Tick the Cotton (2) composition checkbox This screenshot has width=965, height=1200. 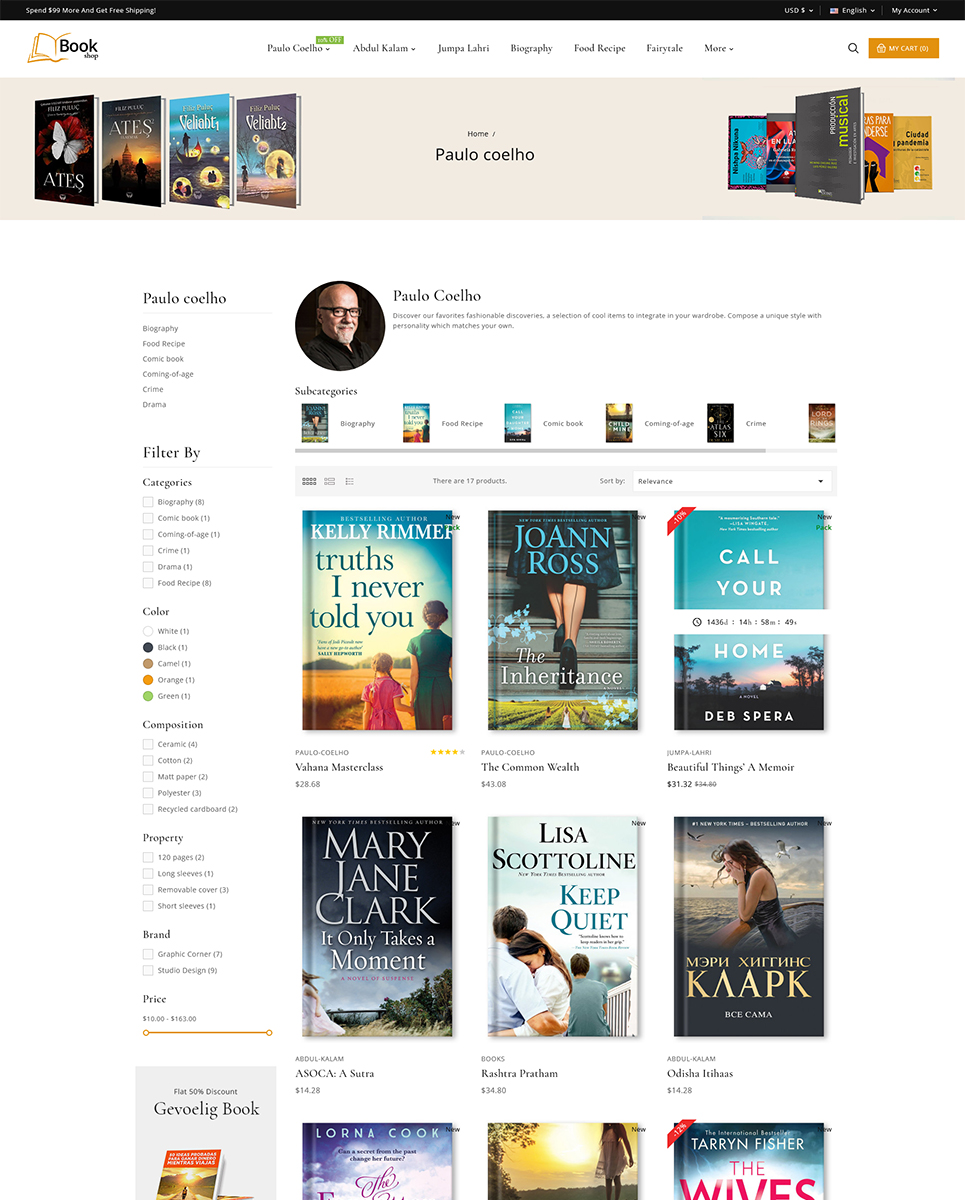click(x=148, y=760)
